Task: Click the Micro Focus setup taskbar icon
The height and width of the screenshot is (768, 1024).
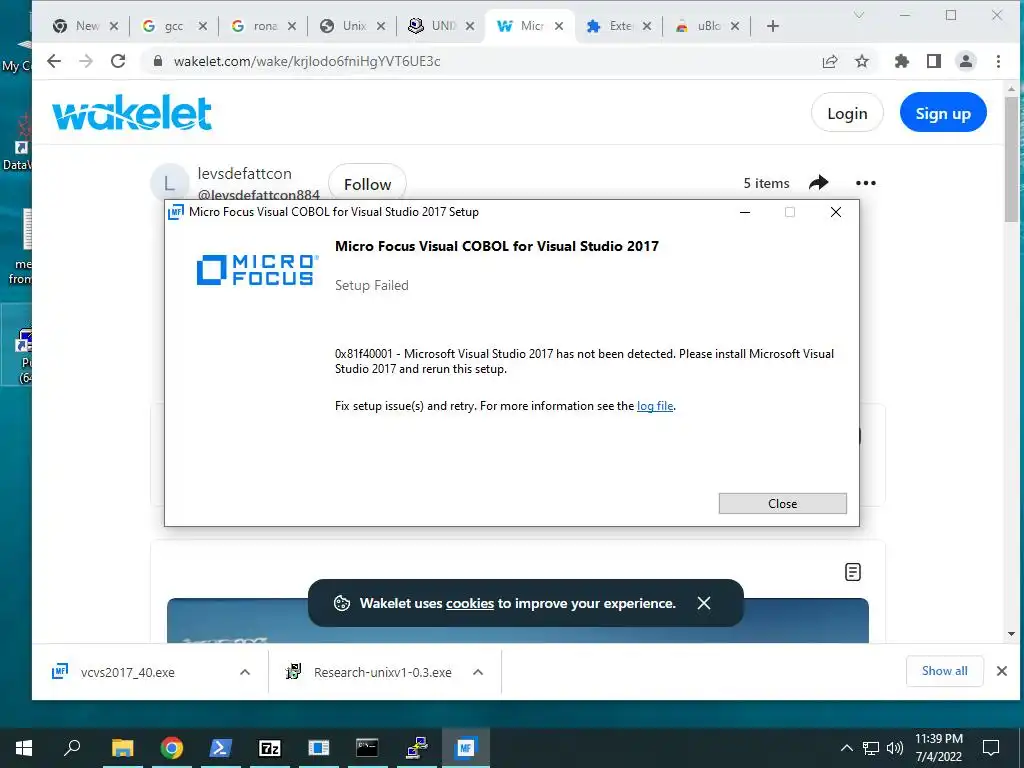Action: tap(466, 748)
